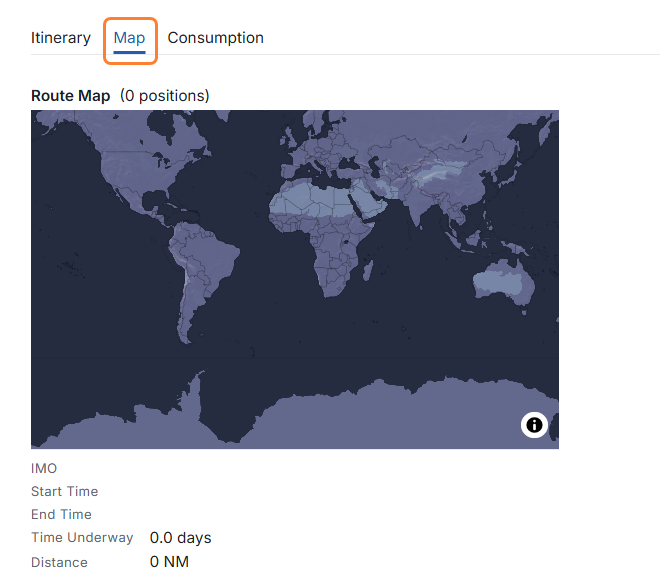Click the map info icon
The height and width of the screenshot is (577, 660).
click(x=534, y=425)
